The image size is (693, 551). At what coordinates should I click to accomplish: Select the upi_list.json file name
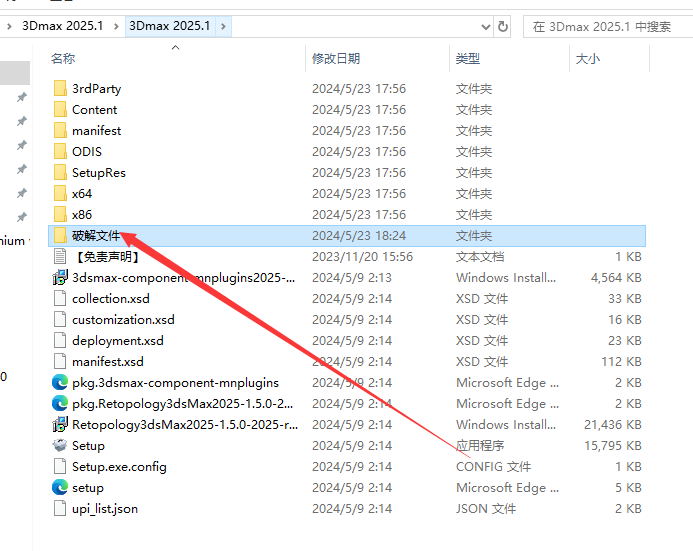pyautogui.click(x=105, y=509)
